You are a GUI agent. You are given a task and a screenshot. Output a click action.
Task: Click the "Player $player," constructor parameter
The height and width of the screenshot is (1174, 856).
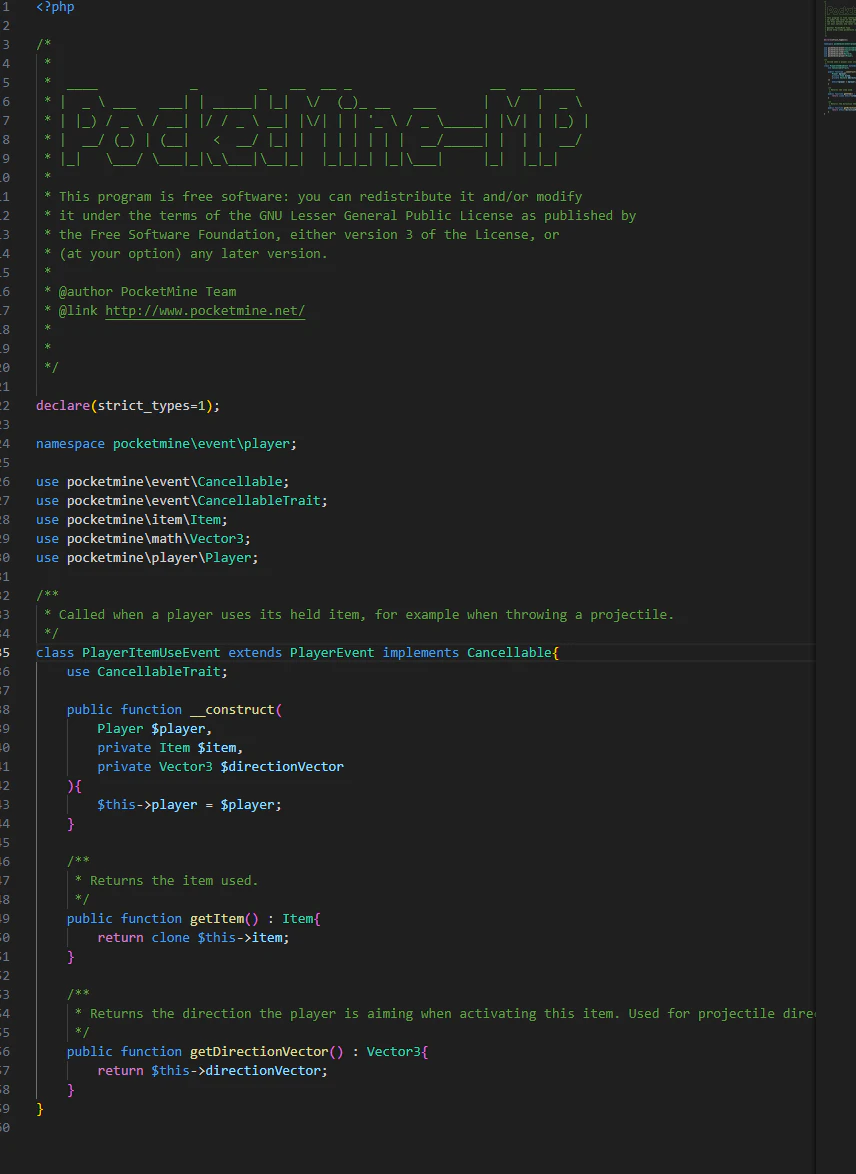[x=155, y=729]
